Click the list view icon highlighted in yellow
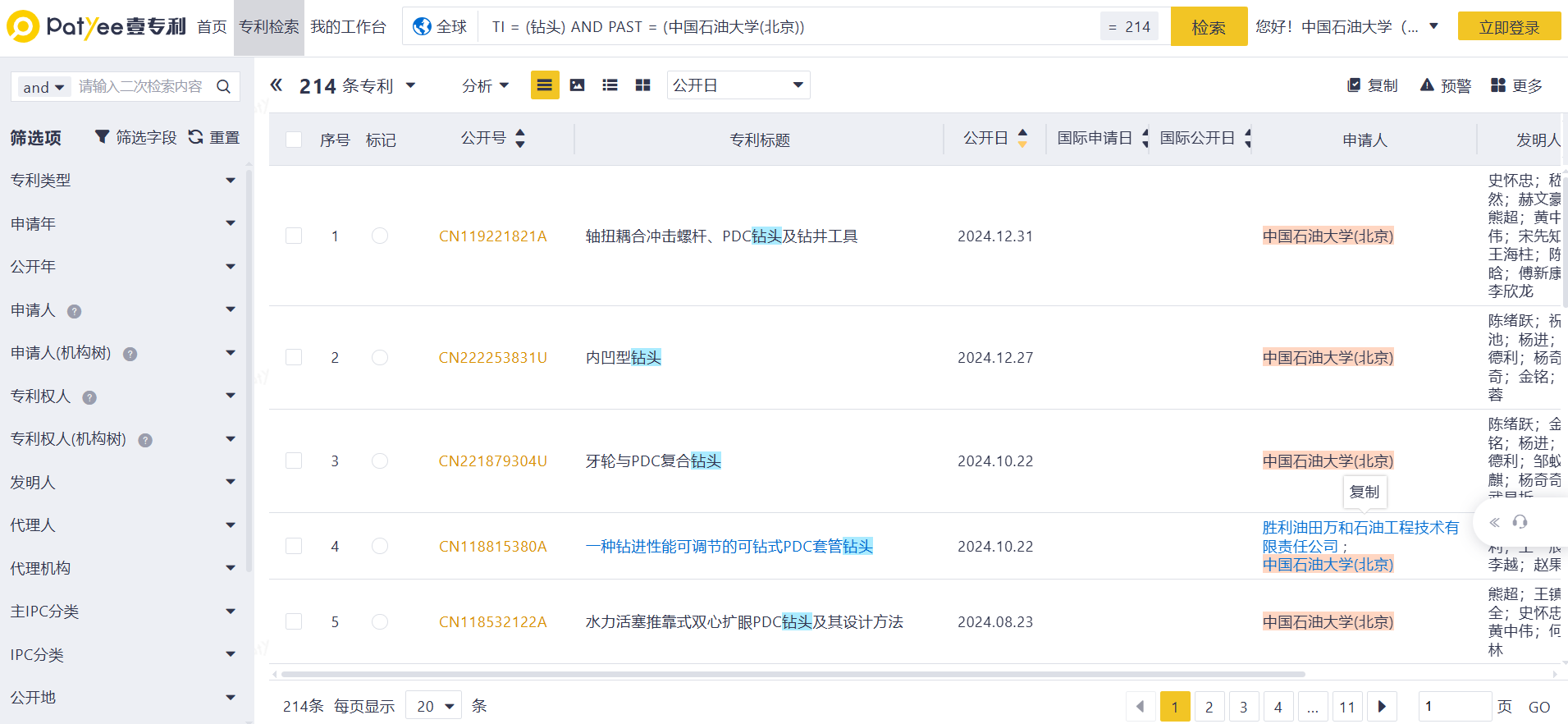Viewport: 1568px width, 724px height. pos(544,85)
